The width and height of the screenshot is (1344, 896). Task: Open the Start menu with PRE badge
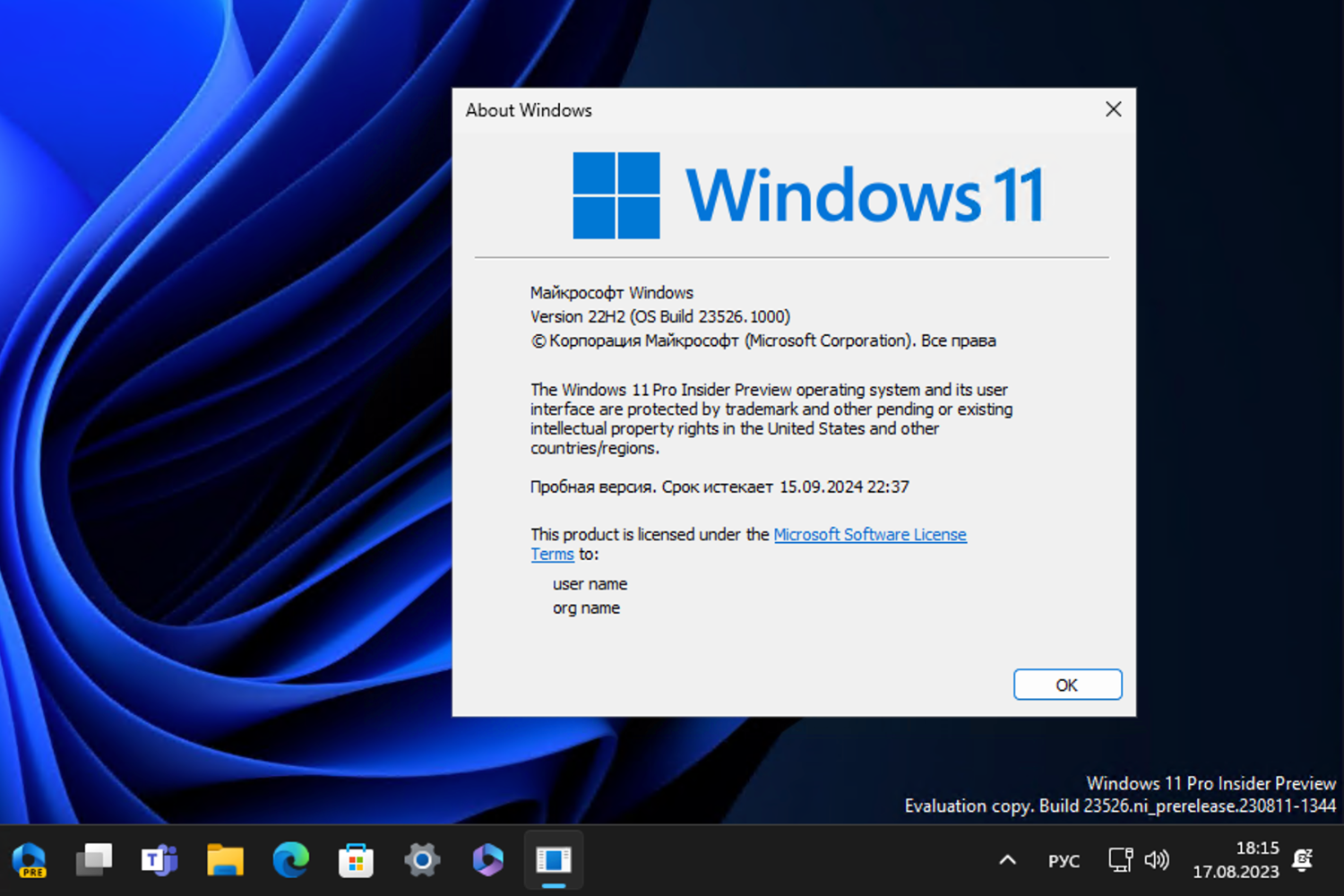coord(31,860)
